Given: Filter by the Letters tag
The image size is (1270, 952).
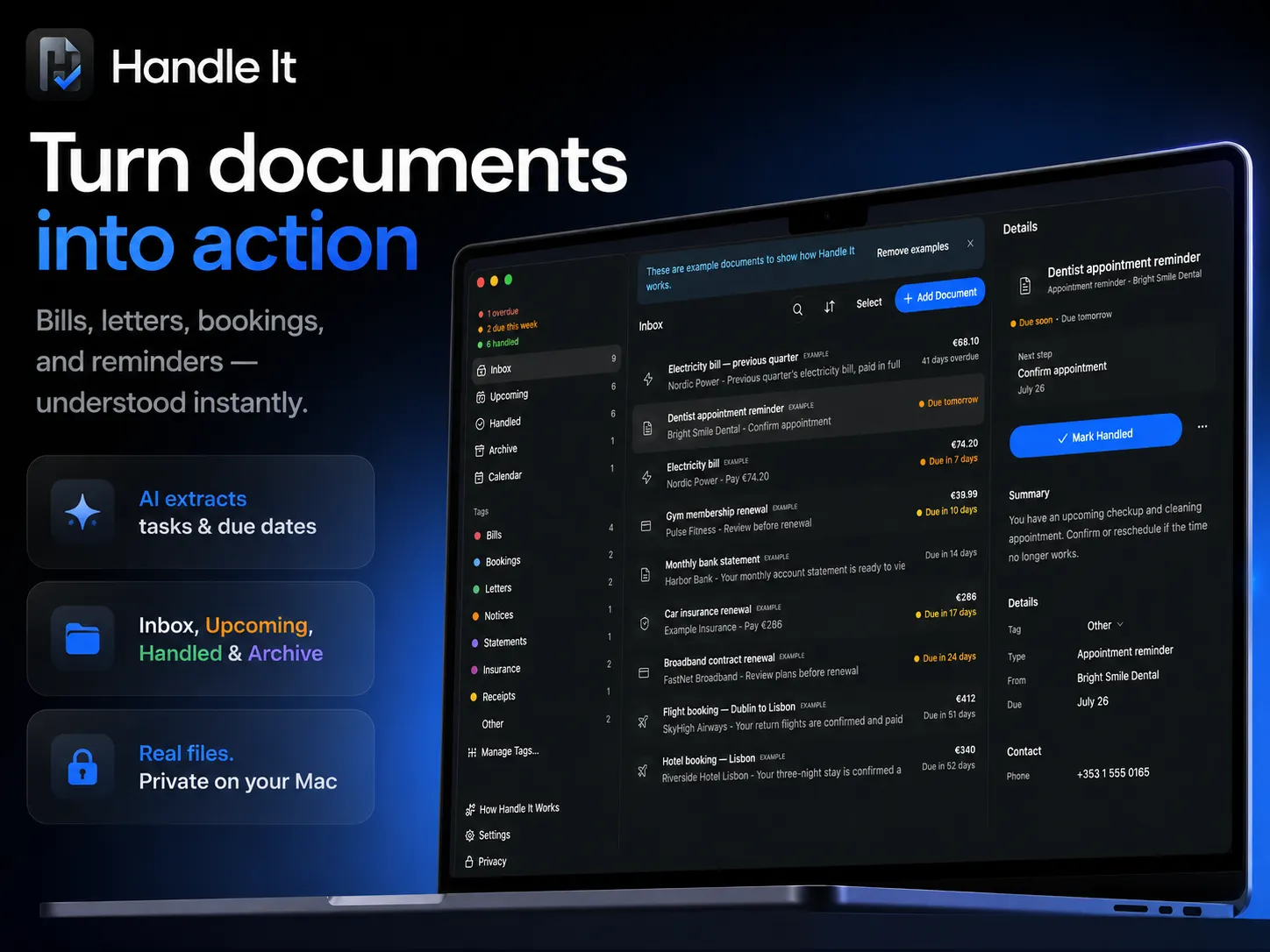Looking at the screenshot, I should click(x=542, y=586).
